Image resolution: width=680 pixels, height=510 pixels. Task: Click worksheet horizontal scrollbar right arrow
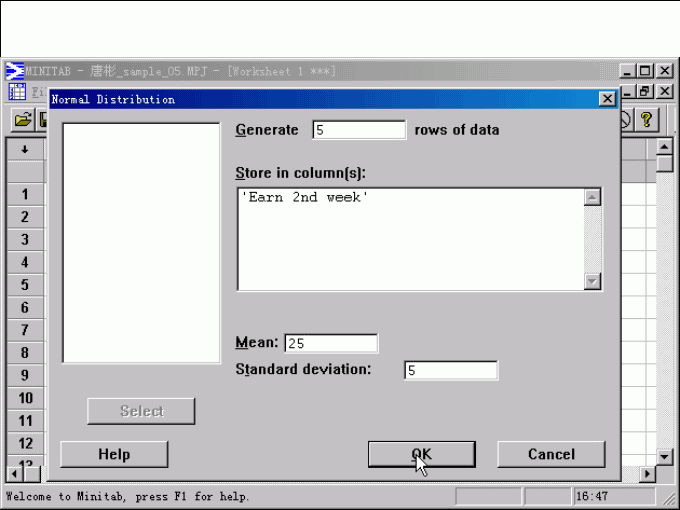(x=648, y=473)
